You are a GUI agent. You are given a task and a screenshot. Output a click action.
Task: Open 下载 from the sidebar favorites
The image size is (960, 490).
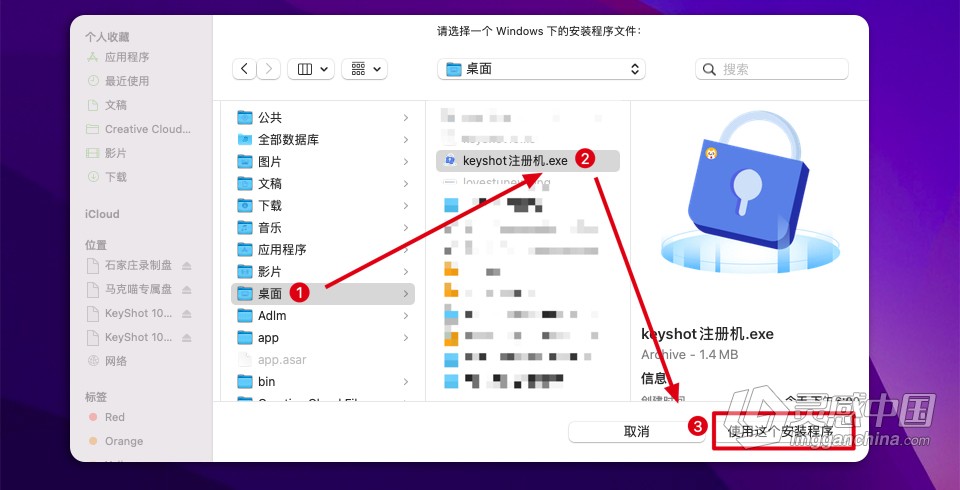[107, 177]
